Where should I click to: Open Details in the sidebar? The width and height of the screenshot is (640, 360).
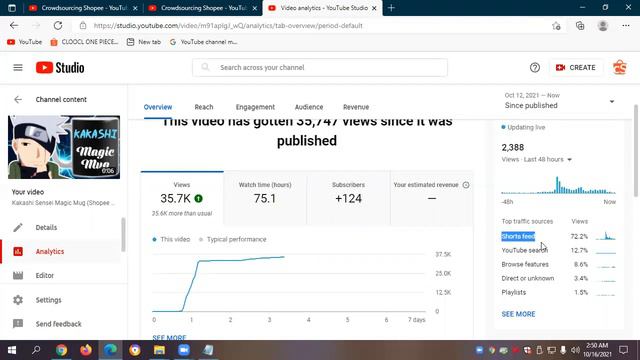pyautogui.click(x=46, y=227)
